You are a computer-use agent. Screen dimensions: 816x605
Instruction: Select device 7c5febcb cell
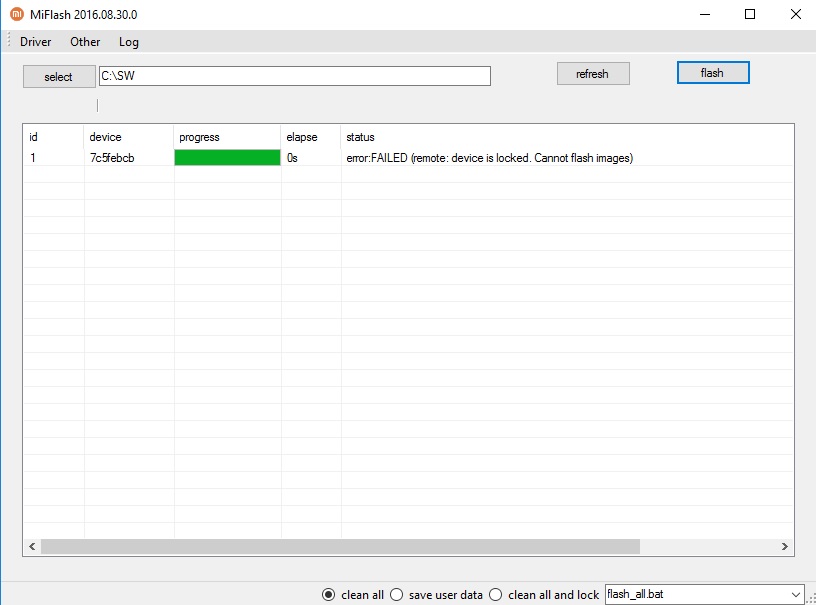(112, 158)
